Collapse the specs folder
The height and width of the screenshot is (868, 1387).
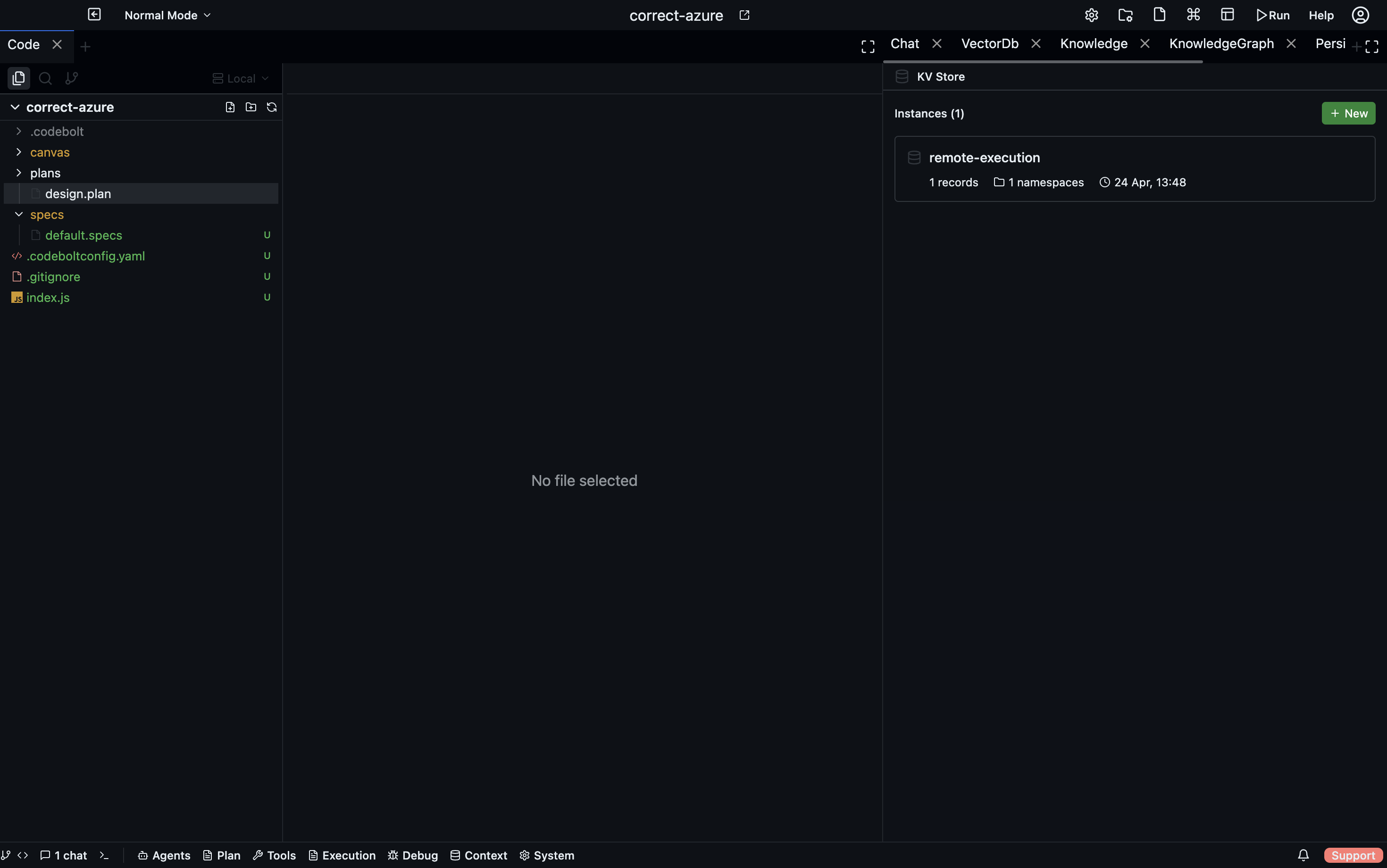click(47, 215)
